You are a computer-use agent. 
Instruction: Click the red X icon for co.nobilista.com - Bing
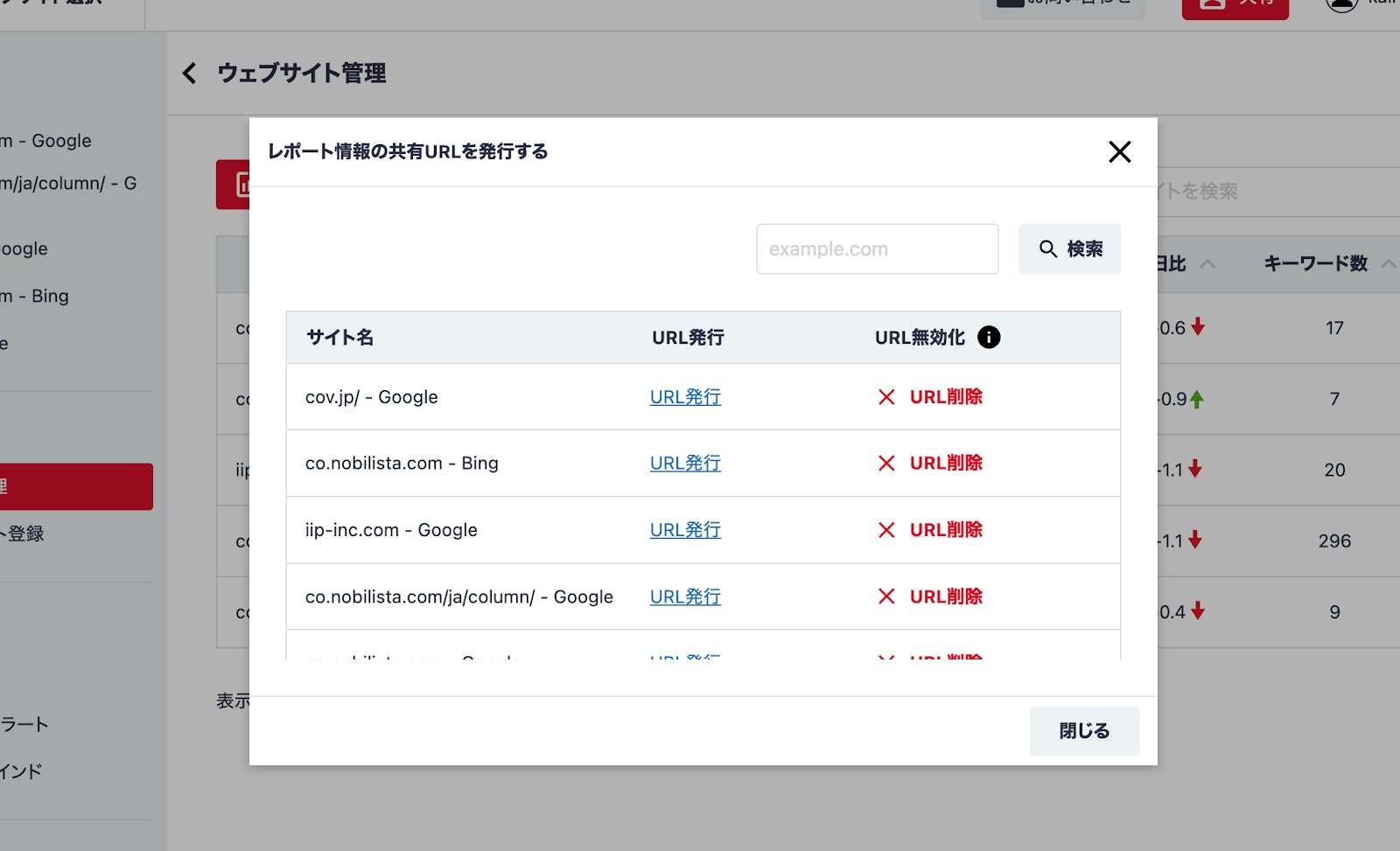(886, 464)
